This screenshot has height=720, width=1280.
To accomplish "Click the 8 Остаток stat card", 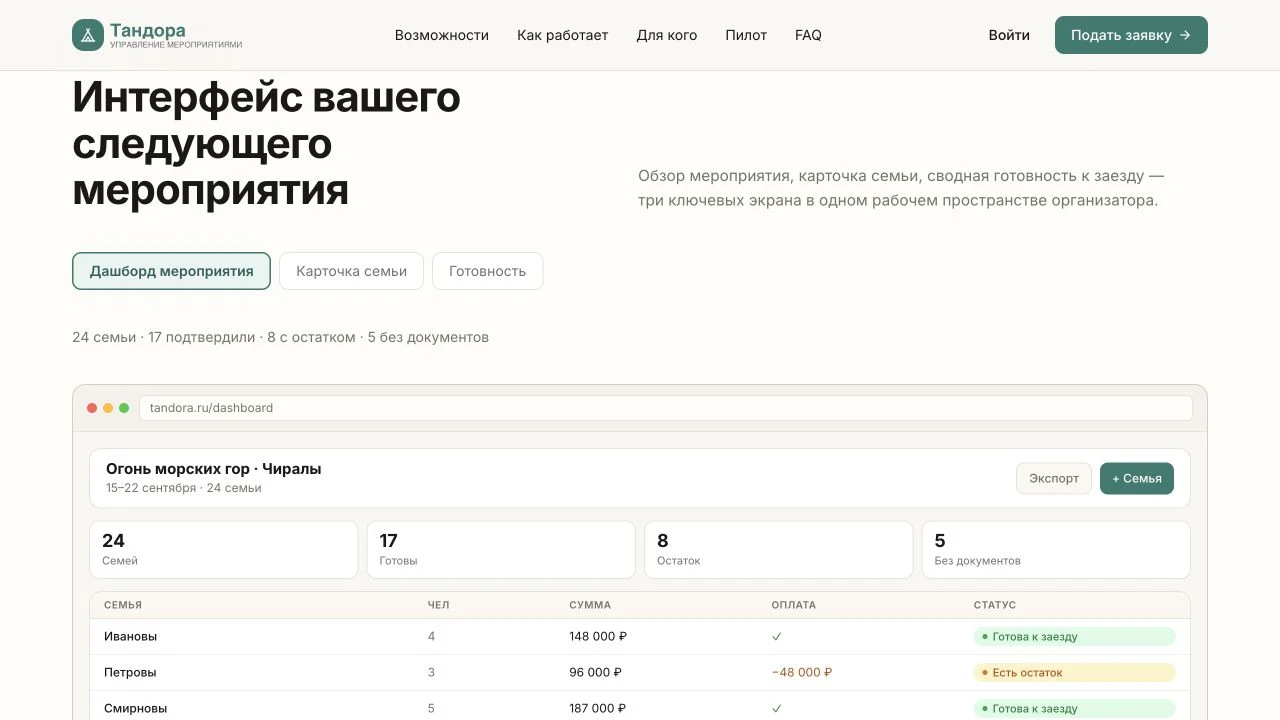I will [779, 550].
